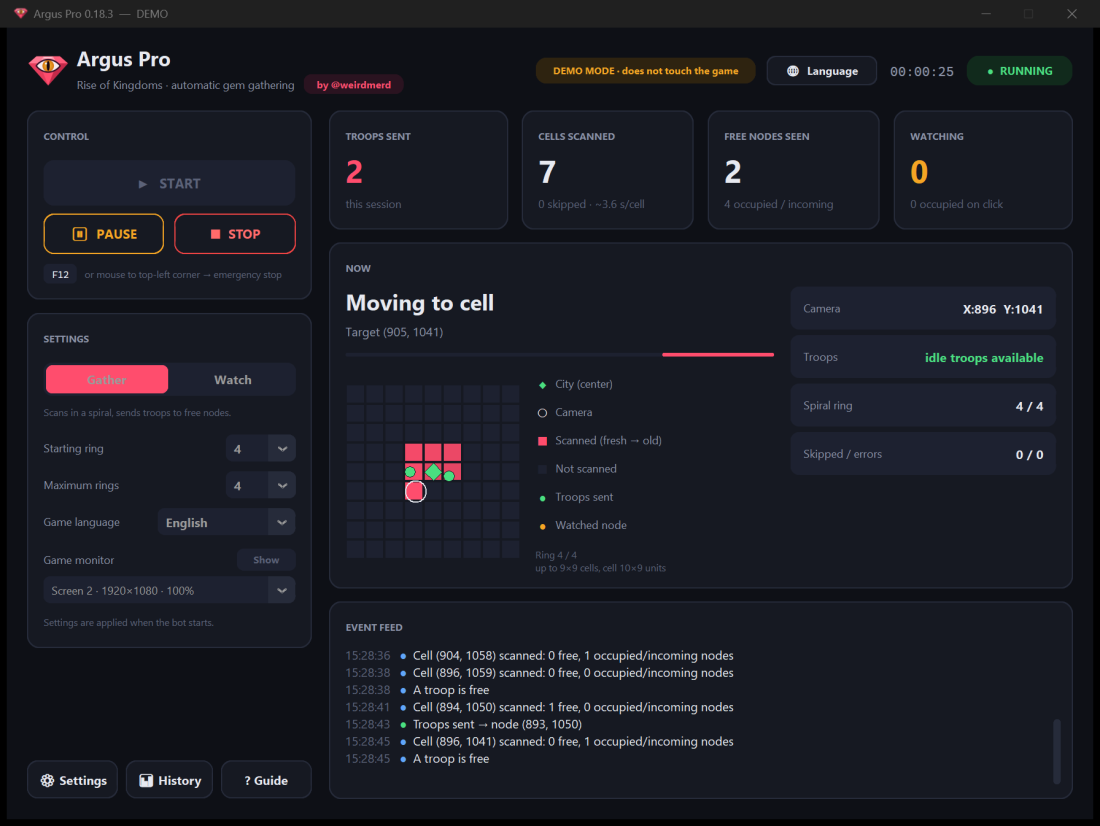Click the Skipped / errors 0 / 0 value
This screenshot has height=826, width=1100.
pos(1029,455)
